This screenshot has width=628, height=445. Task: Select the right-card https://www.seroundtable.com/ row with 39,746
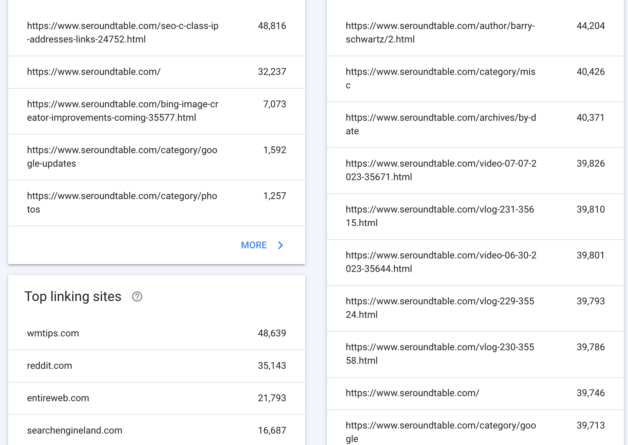tap(475, 393)
